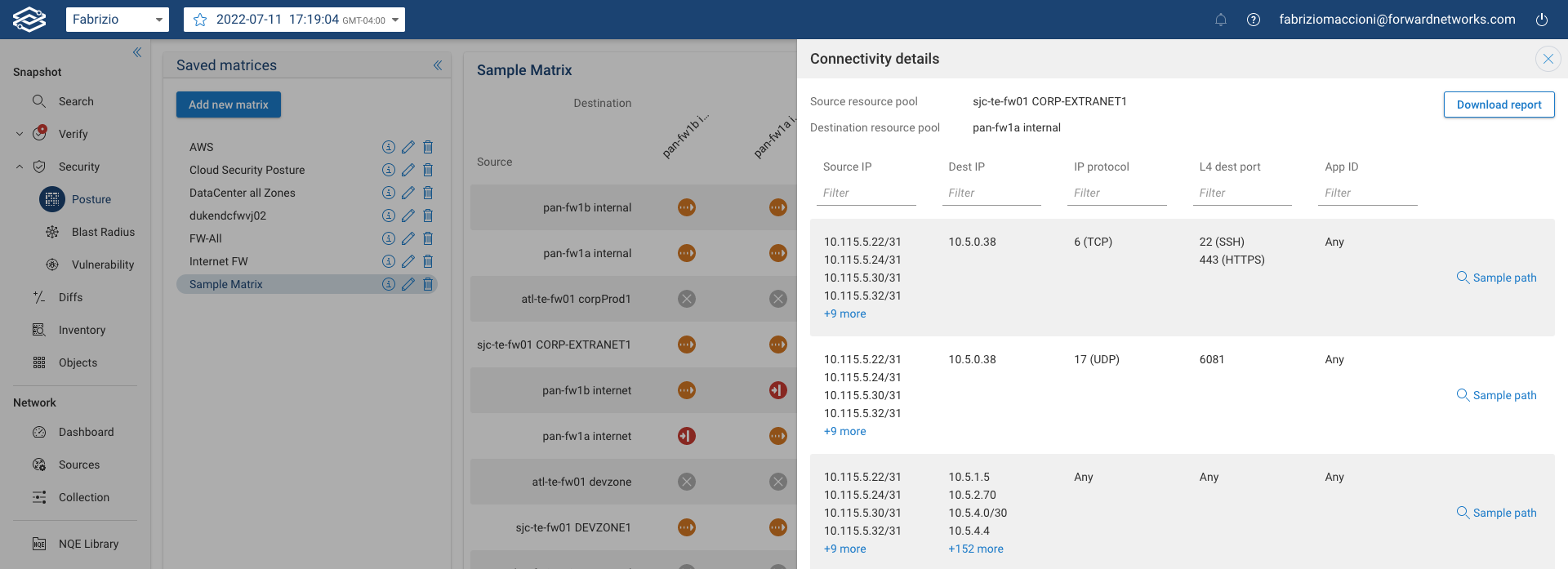Collapse the Security menu chevron

[20, 167]
